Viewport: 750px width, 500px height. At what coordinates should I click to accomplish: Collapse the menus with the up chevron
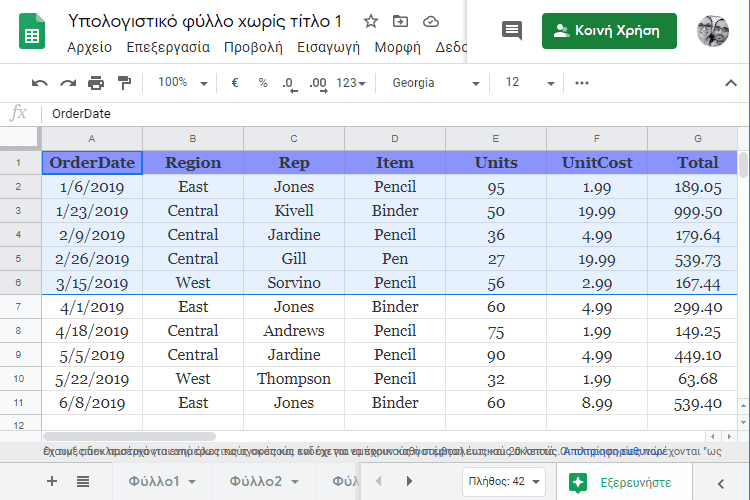731,83
